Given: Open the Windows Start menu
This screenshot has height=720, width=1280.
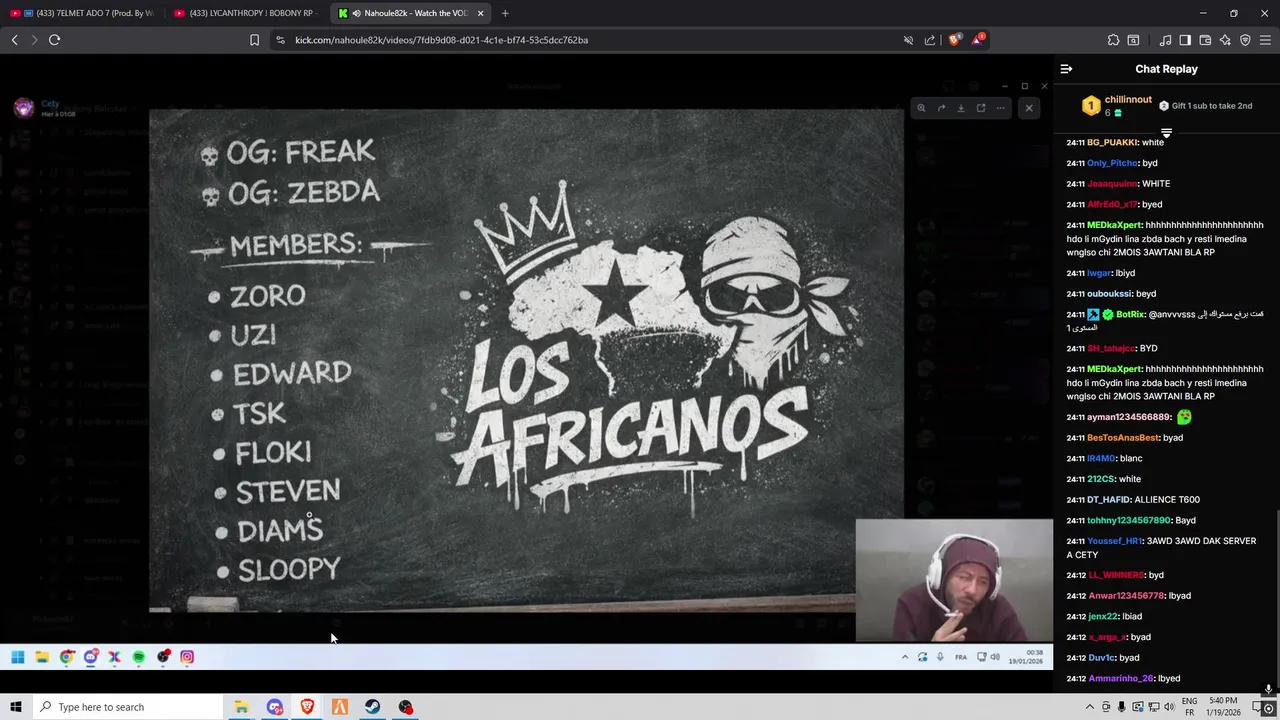Looking at the screenshot, I should [x=15, y=707].
